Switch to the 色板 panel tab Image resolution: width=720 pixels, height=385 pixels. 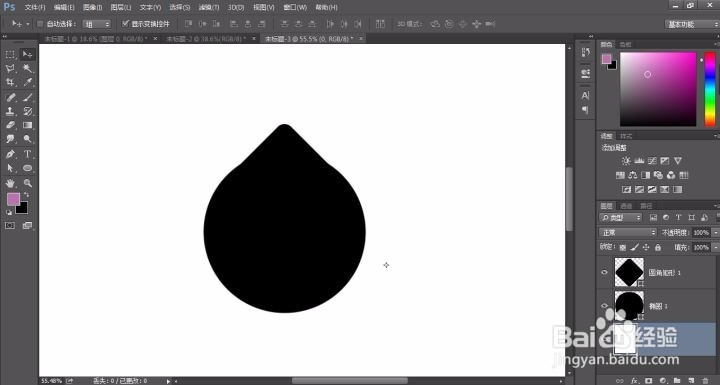click(x=625, y=45)
